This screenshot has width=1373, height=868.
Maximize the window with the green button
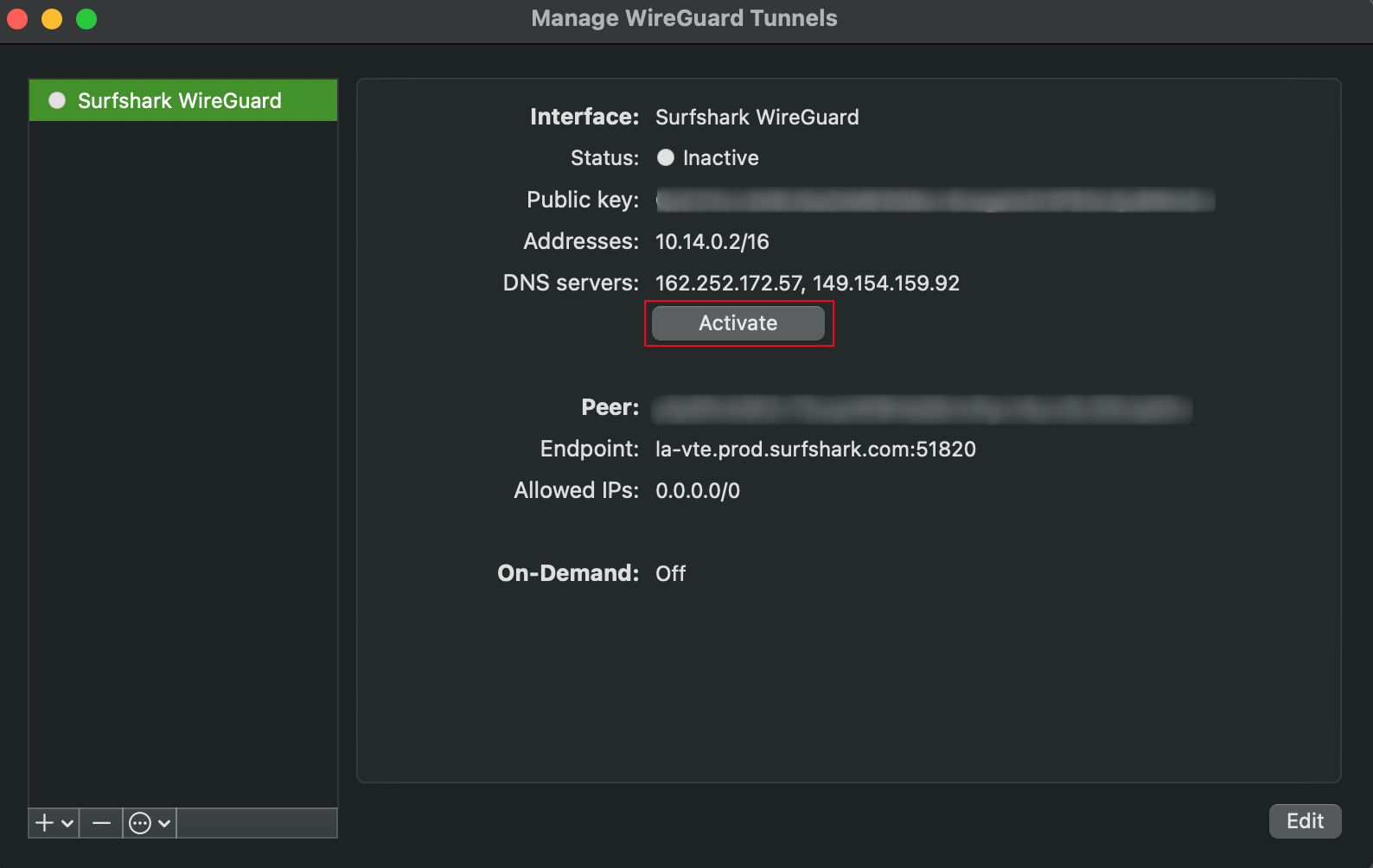[x=86, y=18]
